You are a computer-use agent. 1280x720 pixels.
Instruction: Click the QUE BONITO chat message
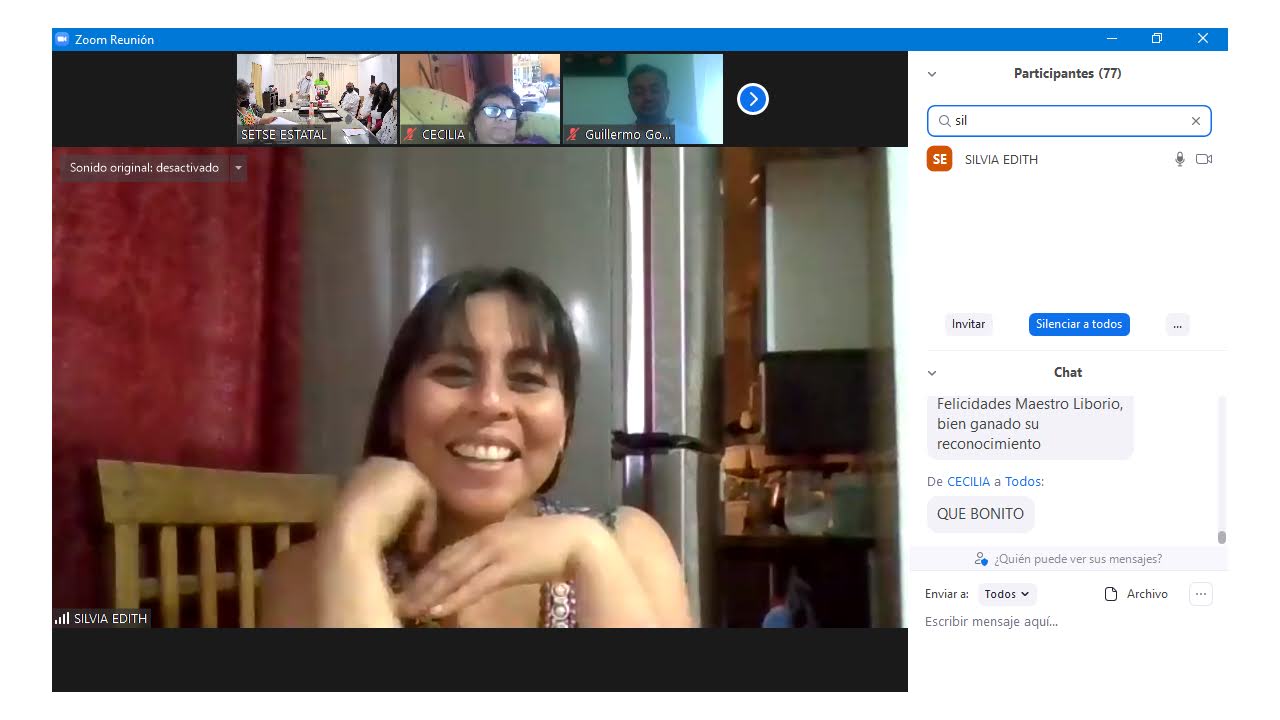(x=980, y=514)
